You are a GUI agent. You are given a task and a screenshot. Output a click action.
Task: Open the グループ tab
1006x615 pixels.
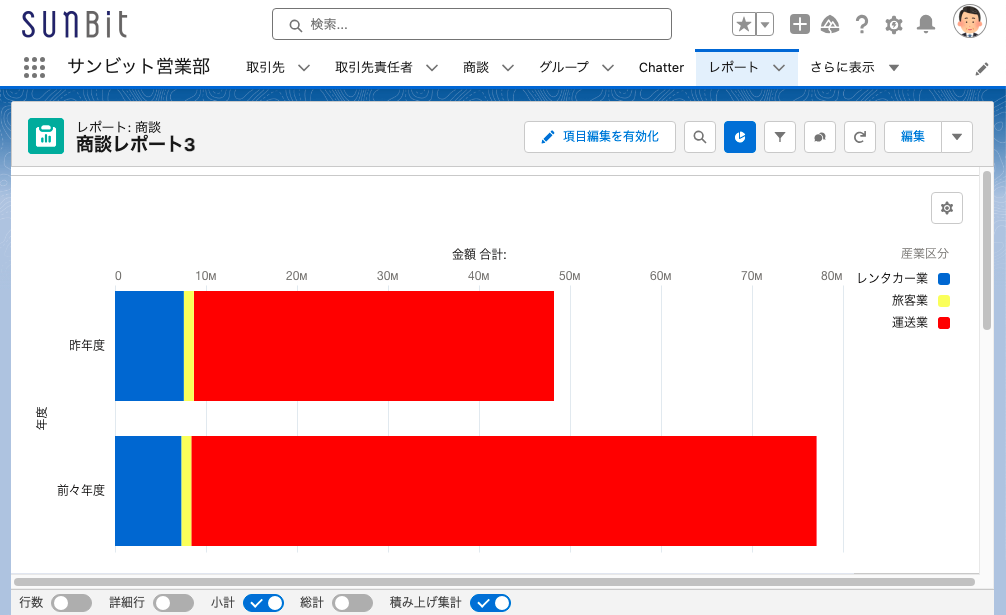[x=564, y=67]
